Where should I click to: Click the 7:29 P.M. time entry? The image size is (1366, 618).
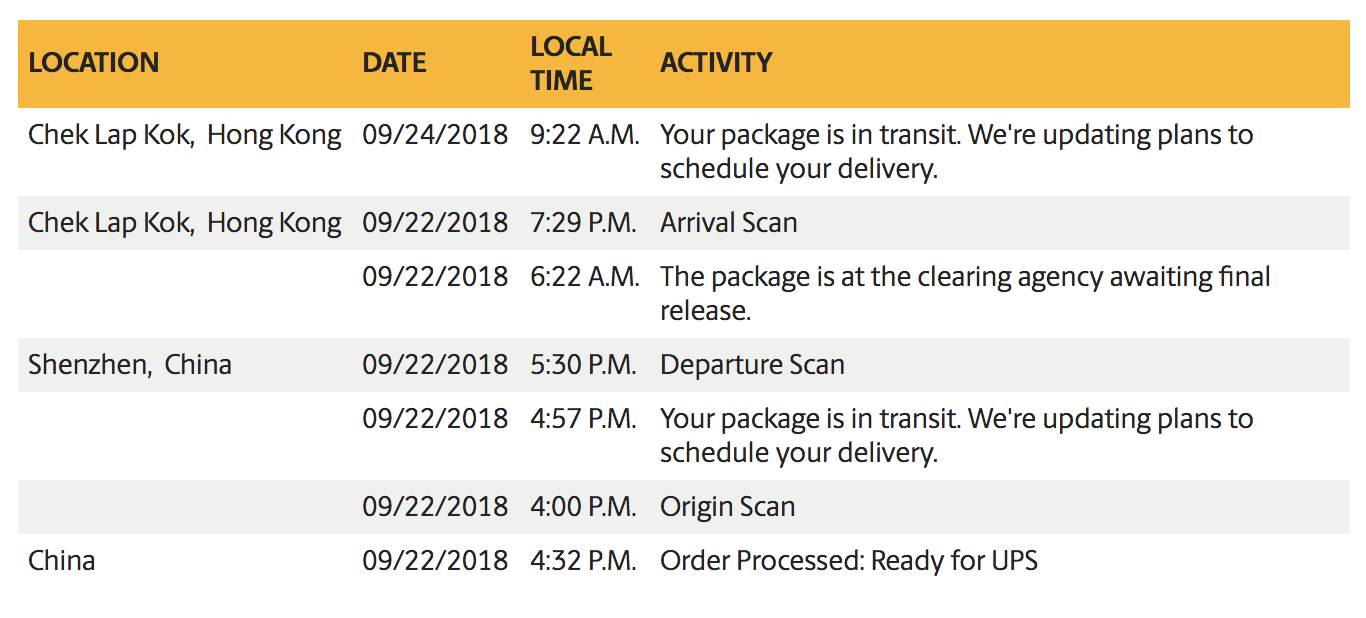click(583, 222)
